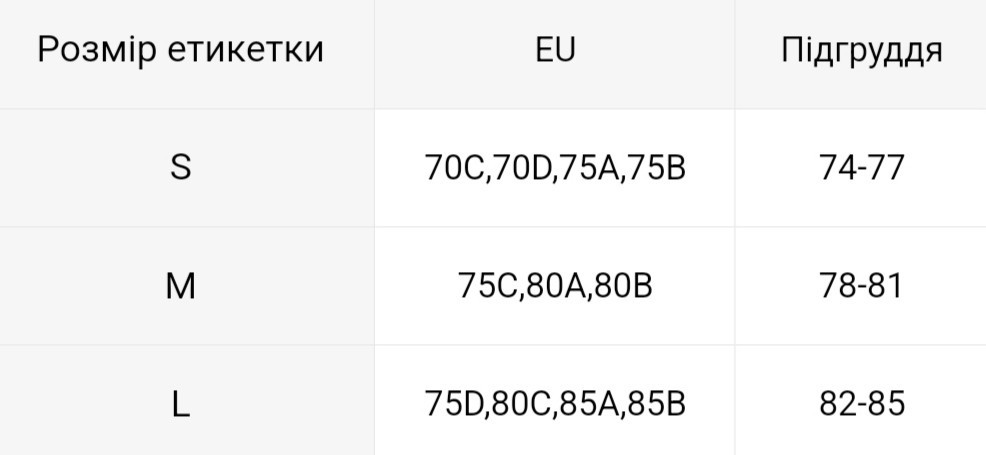
Task: Click the 74-77 underbust measurement
Action: [861, 167]
